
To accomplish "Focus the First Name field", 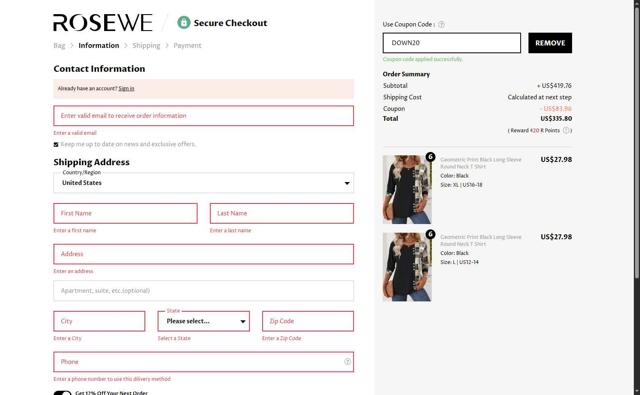I will (x=125, y=213).
